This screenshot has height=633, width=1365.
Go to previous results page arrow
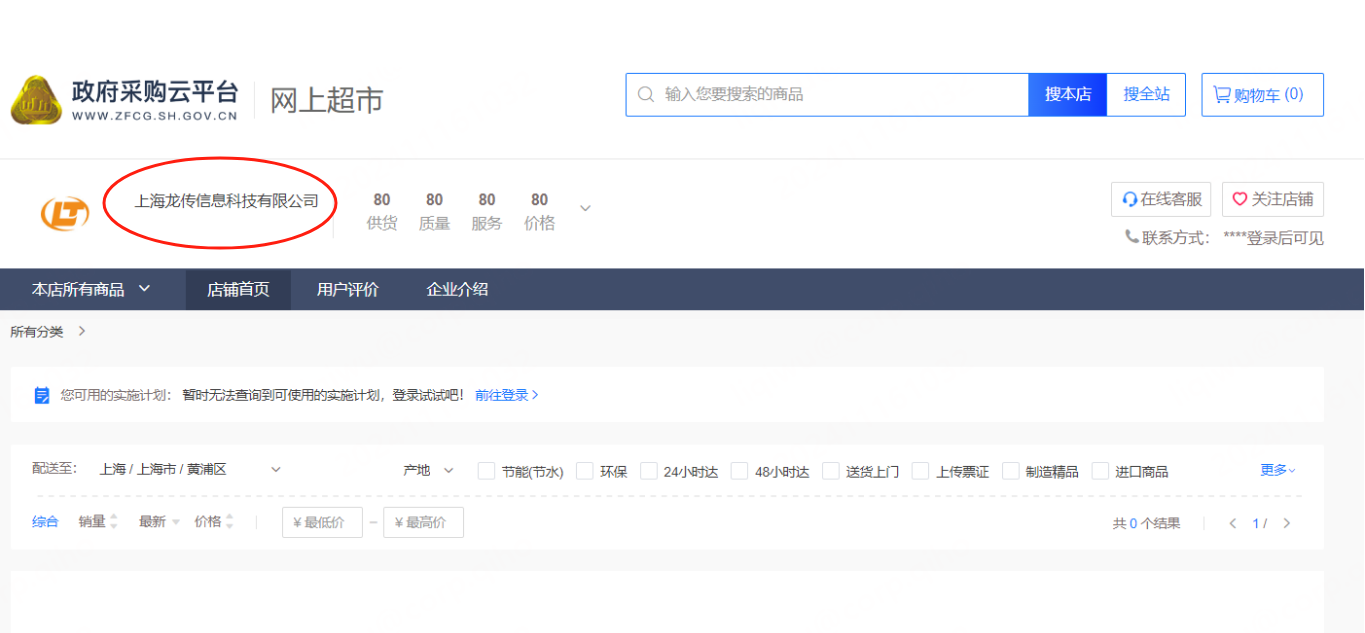click(1233, 523)
